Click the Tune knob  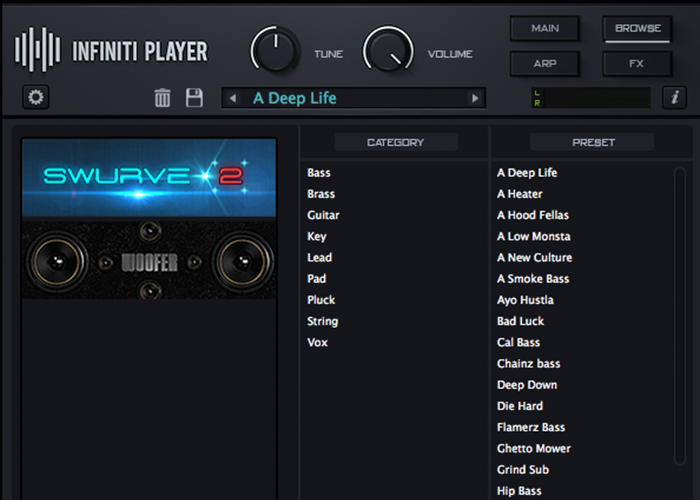(x=275, y=50)
